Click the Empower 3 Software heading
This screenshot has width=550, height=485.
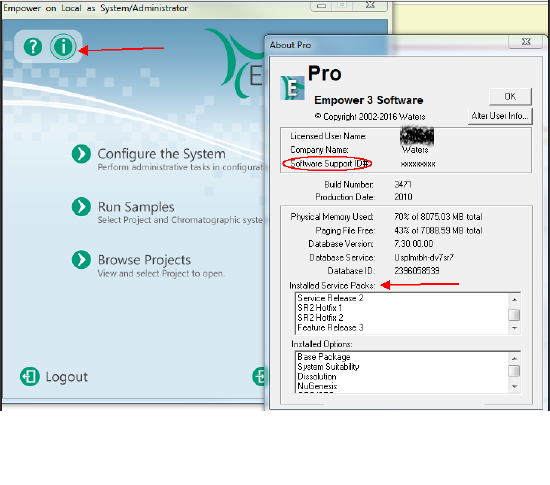369,100
